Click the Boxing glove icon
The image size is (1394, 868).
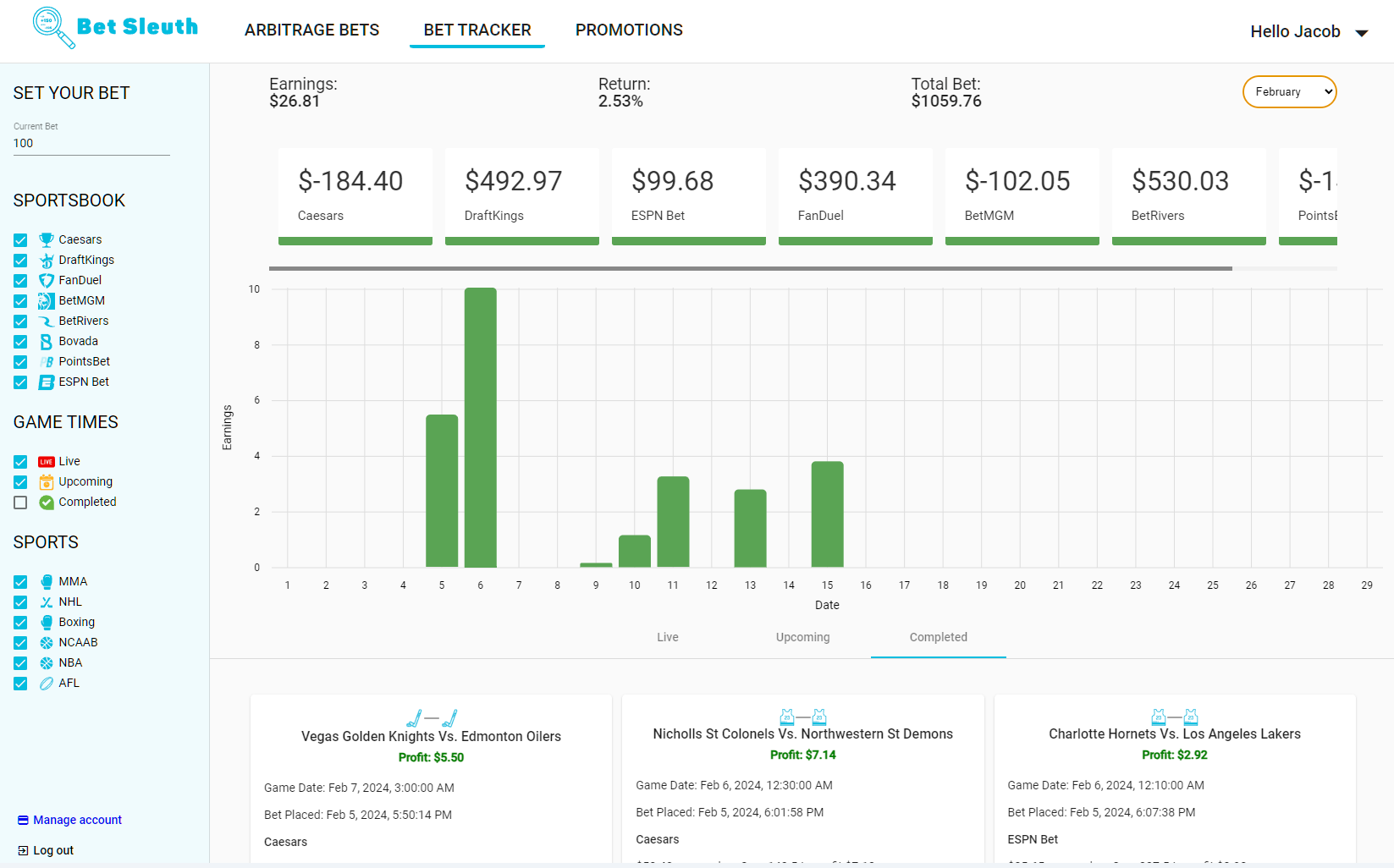[x=47, y=623]
